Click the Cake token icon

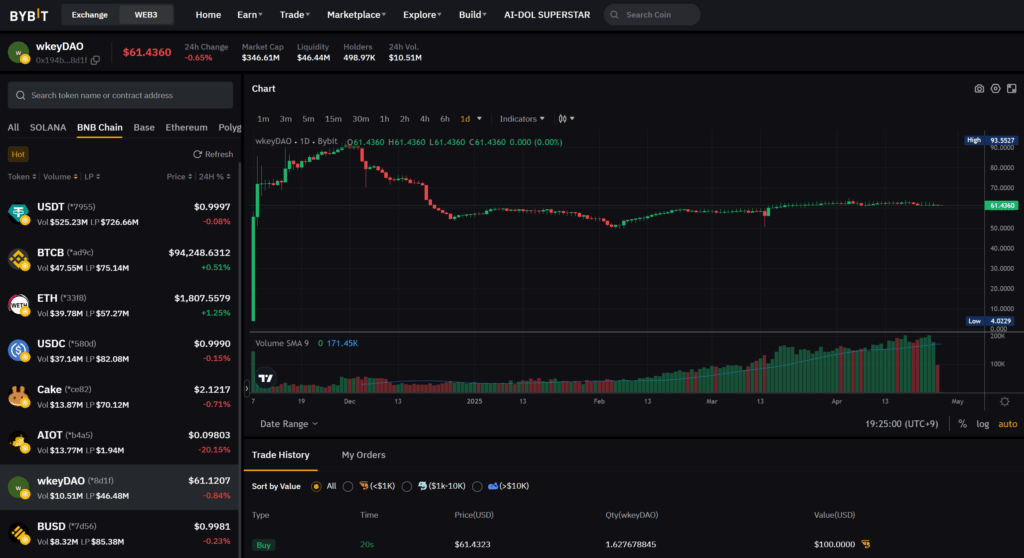click(18, 397)
